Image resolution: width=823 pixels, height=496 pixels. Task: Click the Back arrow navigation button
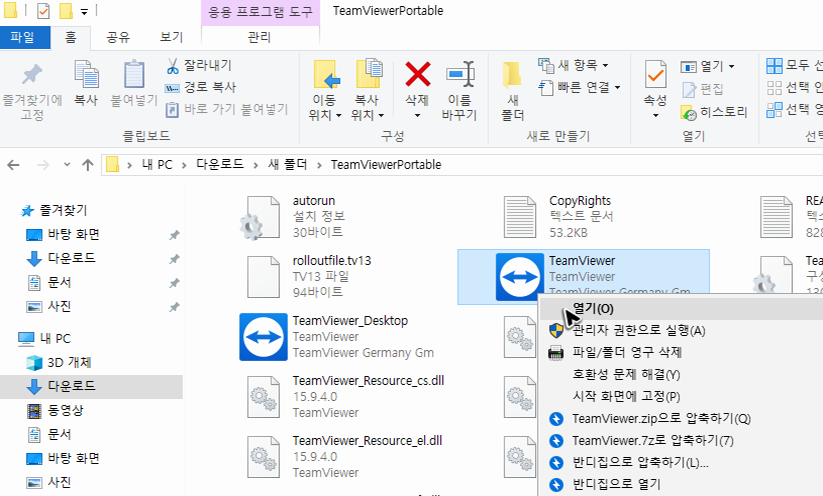13,165
